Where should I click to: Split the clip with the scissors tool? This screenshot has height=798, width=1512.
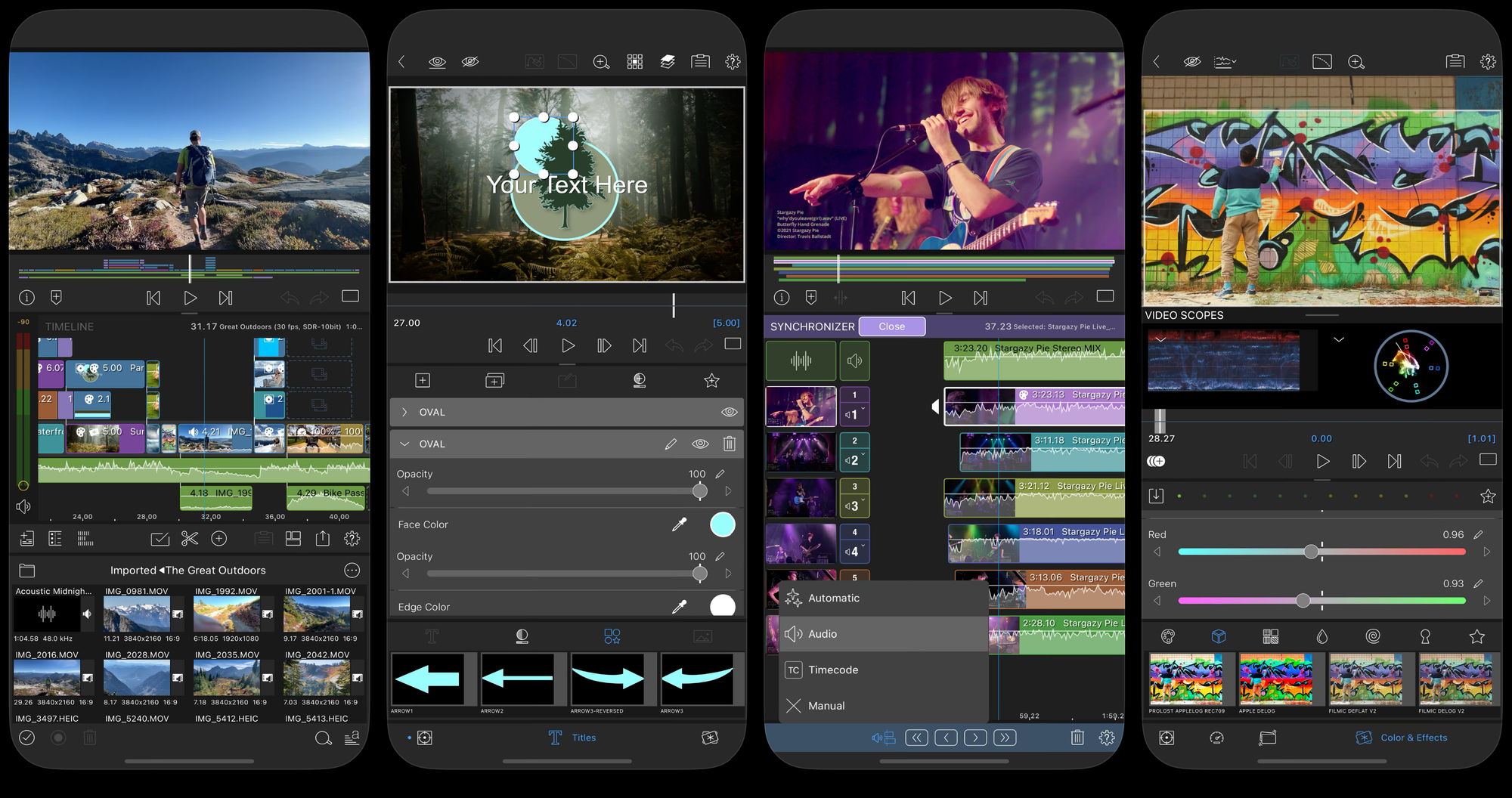190,539
